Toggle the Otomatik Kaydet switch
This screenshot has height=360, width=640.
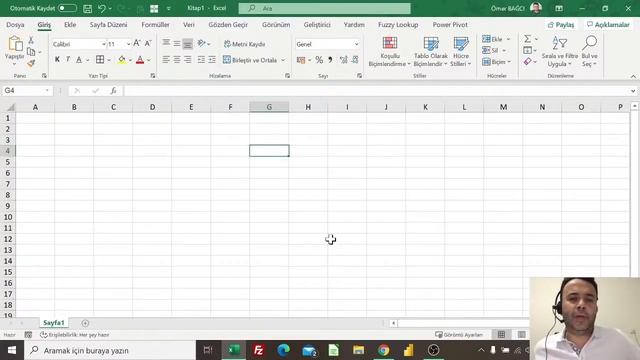(67, 8)
